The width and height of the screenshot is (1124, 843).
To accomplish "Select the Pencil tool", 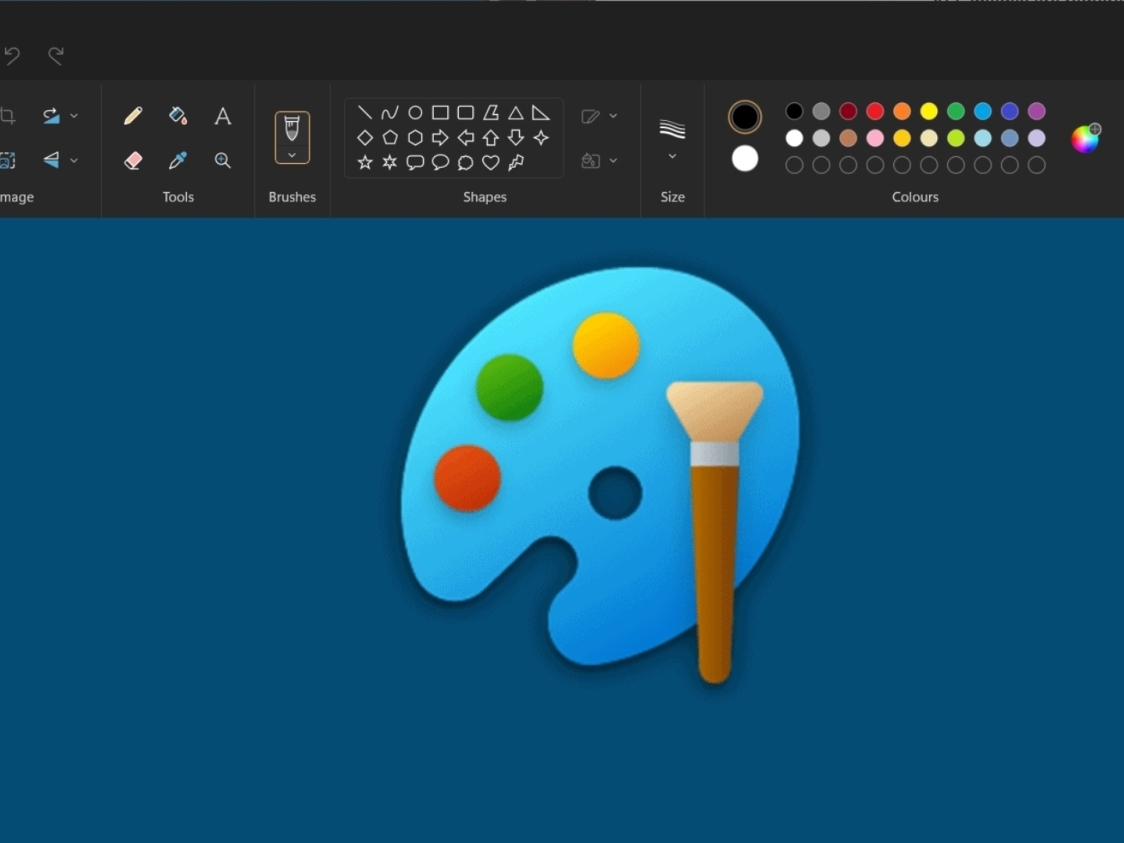I will coord(133,116).
